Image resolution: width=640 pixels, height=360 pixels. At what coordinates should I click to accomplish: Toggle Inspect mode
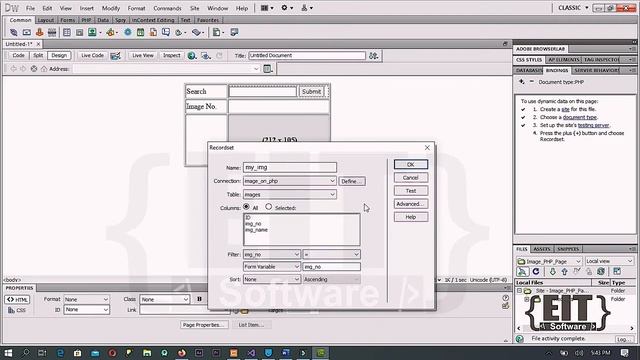click(x=171, y=56)
